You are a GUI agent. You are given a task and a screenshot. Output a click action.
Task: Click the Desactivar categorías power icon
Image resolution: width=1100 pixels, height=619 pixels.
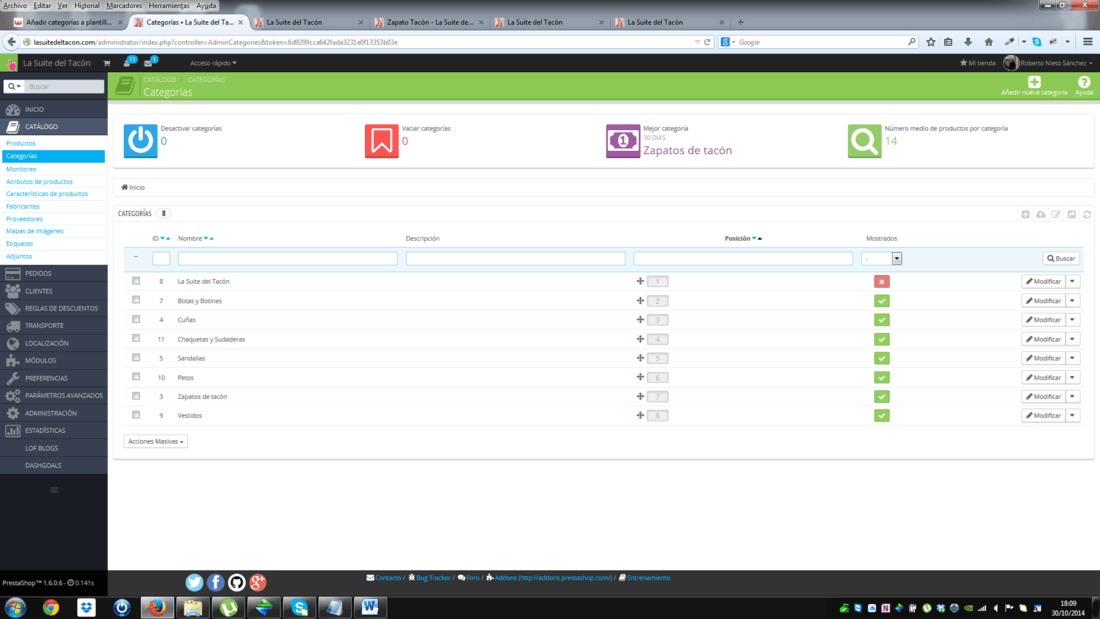(140, 141)
